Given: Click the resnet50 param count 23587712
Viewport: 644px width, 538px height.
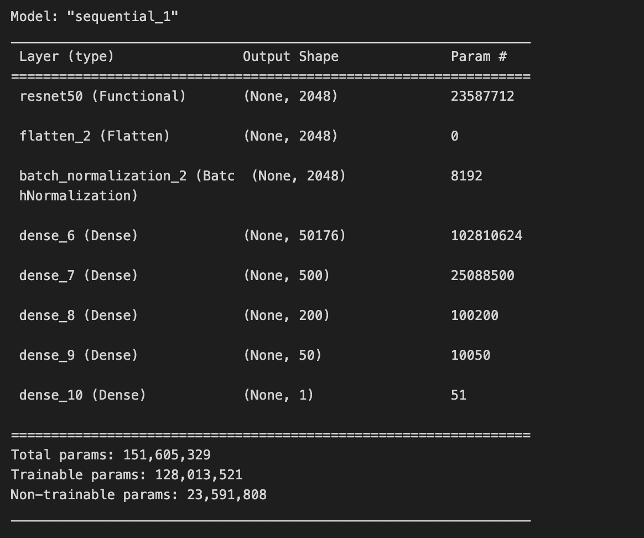Looking at the screenshot, I should tap(482, 96).
